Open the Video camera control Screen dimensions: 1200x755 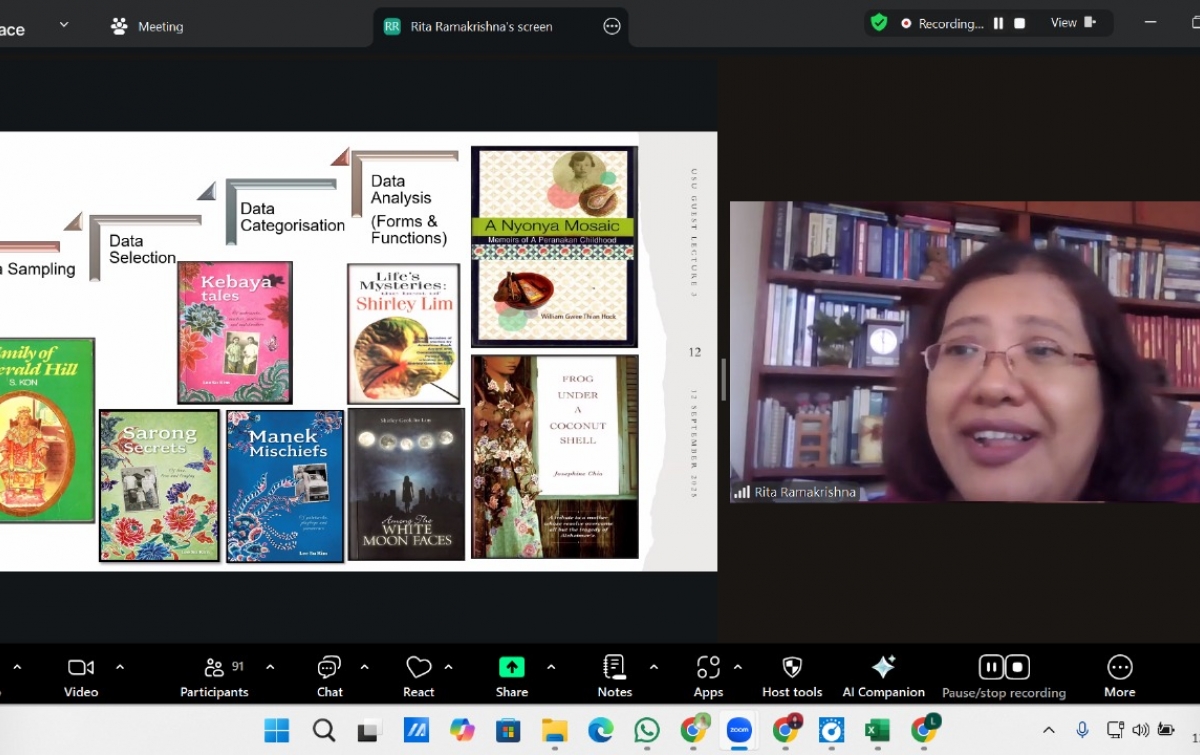pos(81,676)
